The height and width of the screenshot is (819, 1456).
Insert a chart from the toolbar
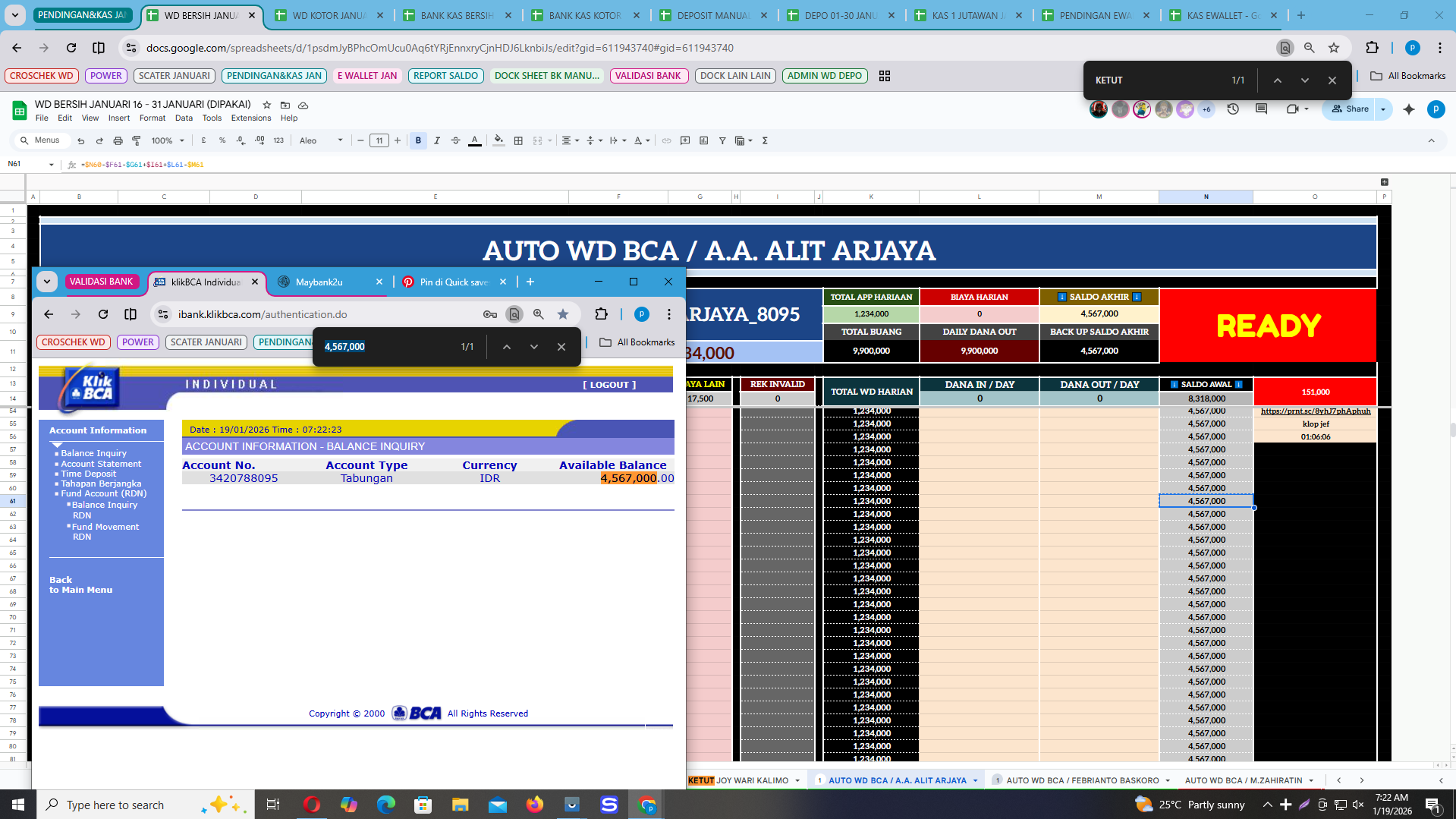704,140
